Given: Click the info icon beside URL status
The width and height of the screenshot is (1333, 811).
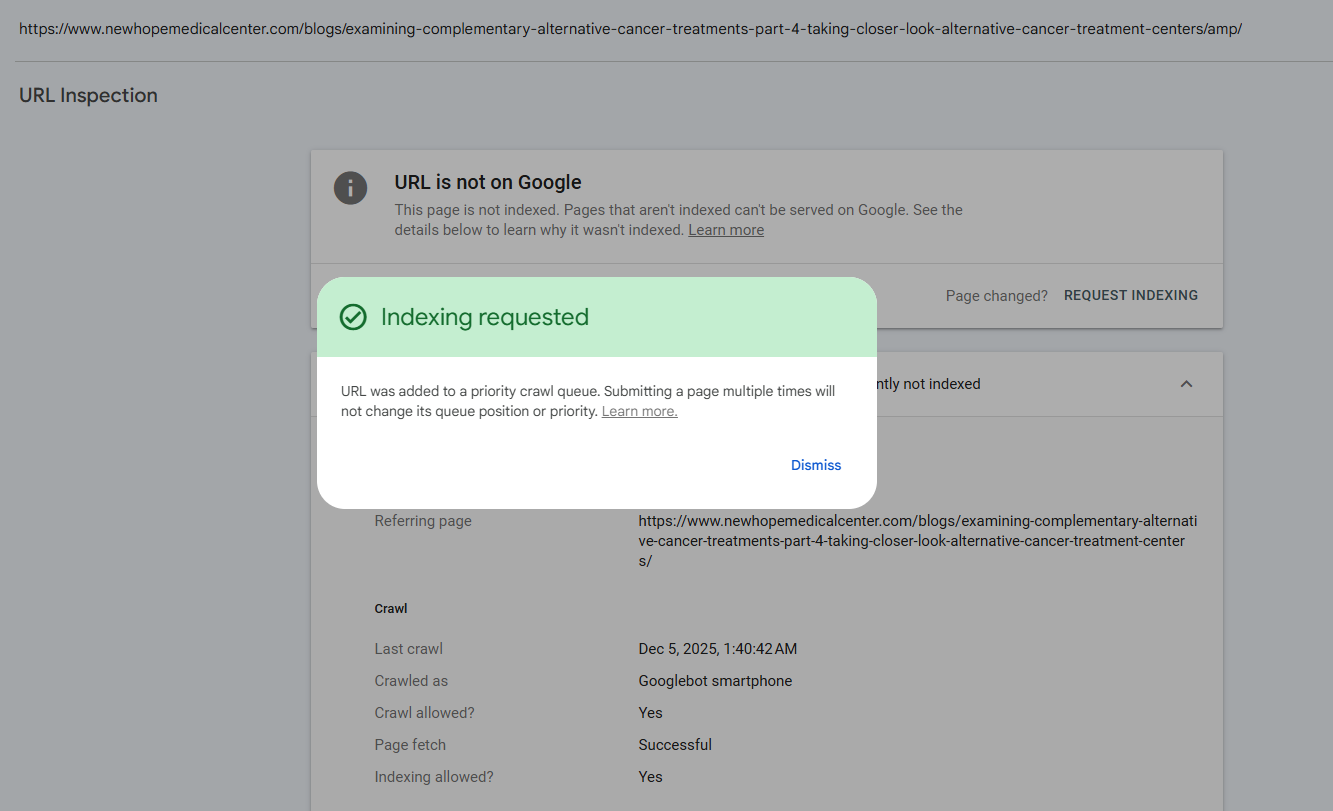Looking at the screenshot, I should tap(350, 188).
